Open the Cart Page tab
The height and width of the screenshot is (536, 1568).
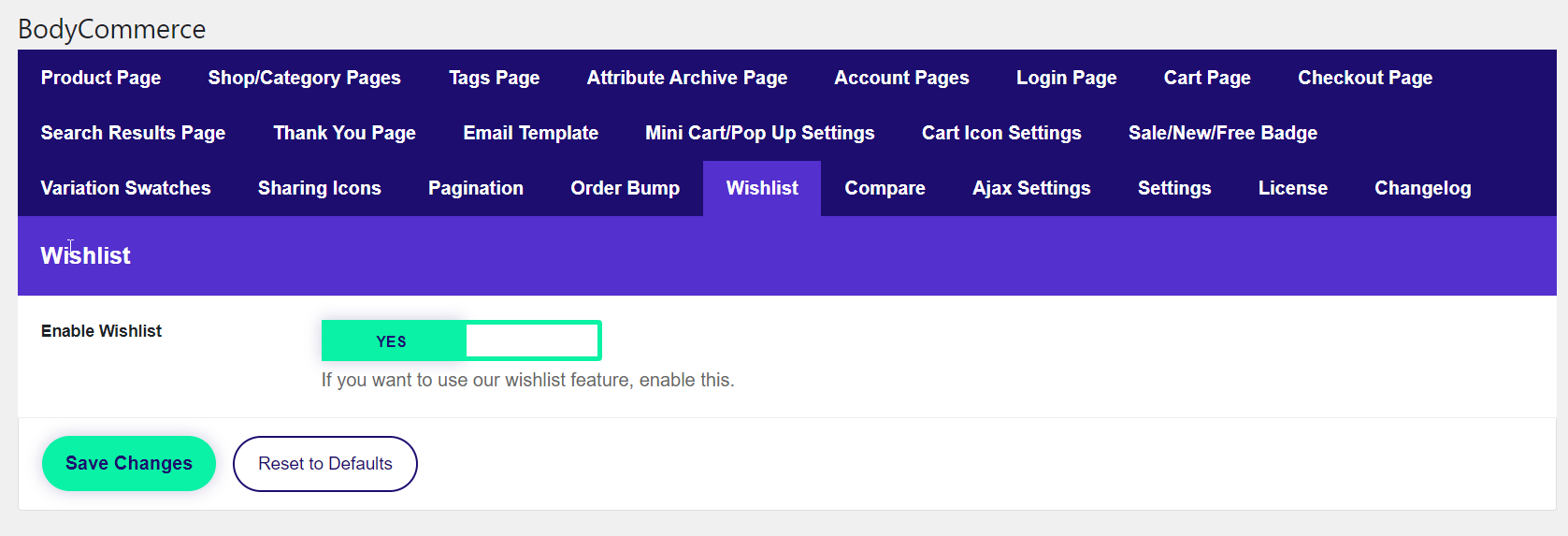click(x=1206, y=78)
